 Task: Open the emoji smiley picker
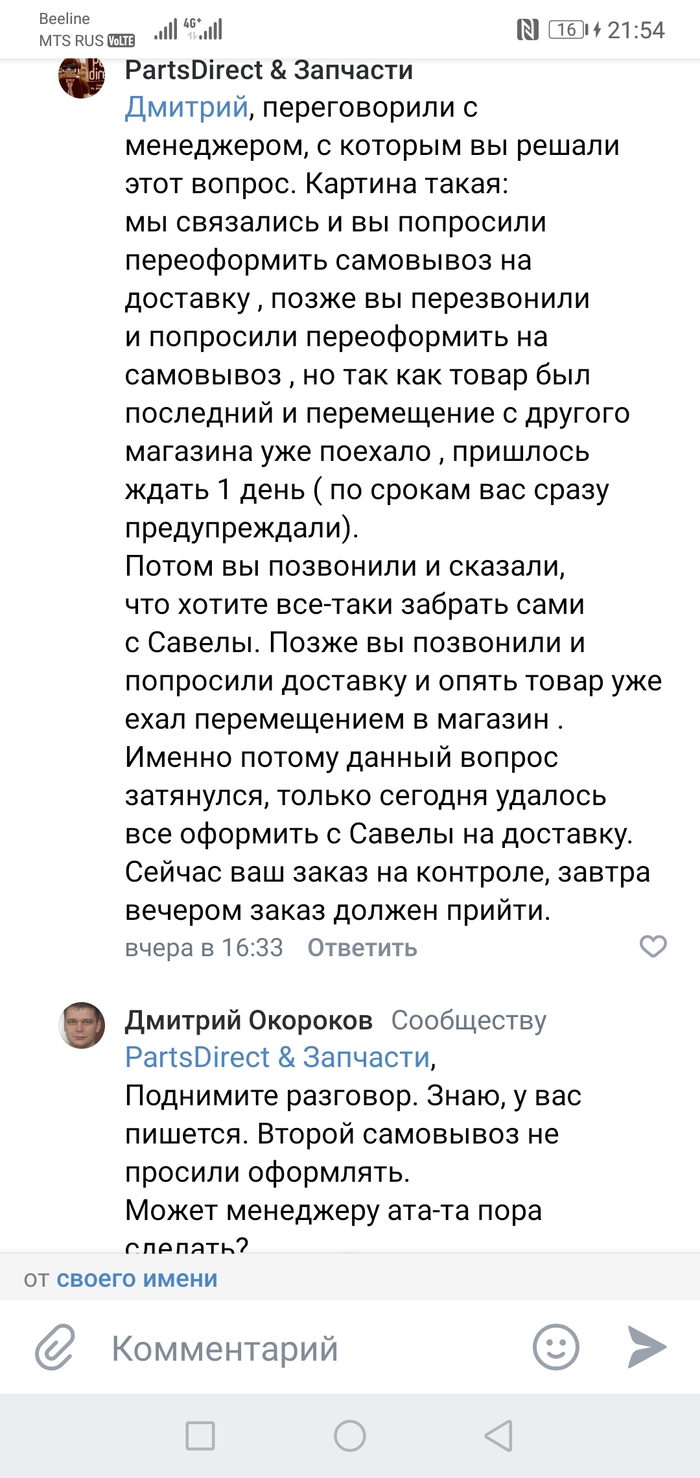tap(555, 1348)
